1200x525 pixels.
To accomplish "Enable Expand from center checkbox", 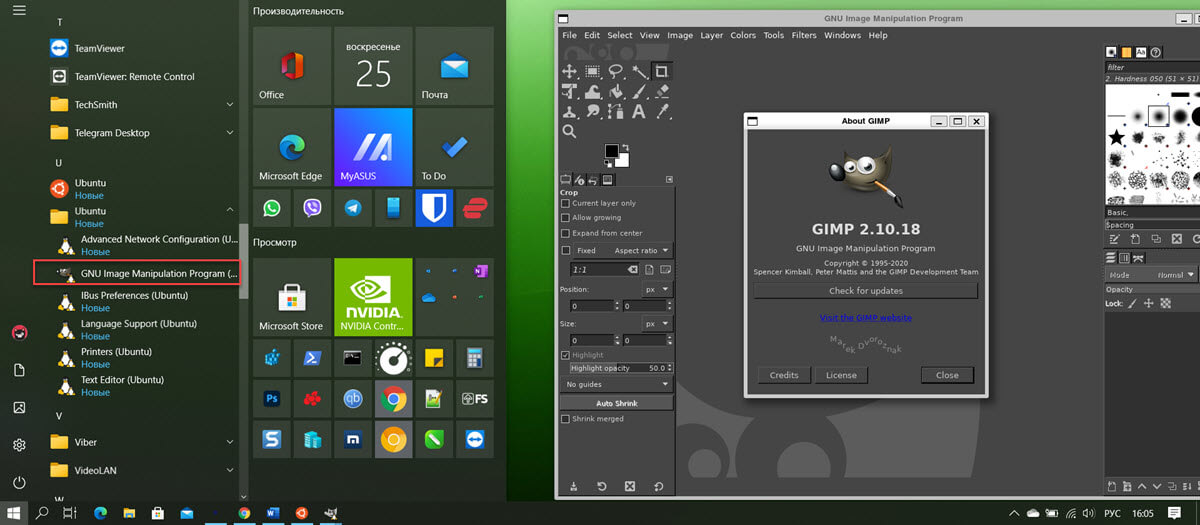I will tap(566, 232).
